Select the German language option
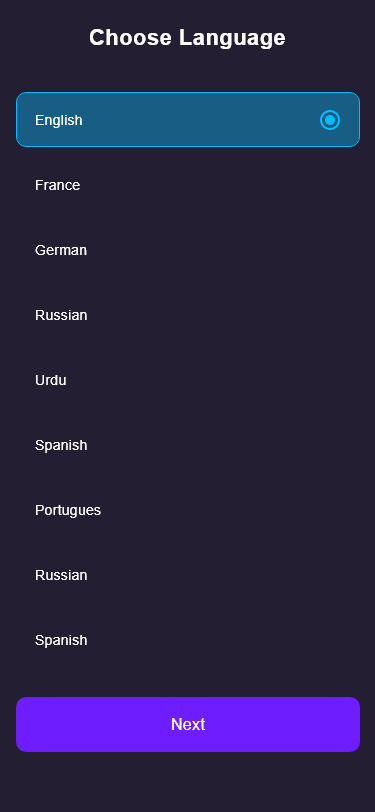The width and height of the screenshot is (375, 812). coord(188,250)
